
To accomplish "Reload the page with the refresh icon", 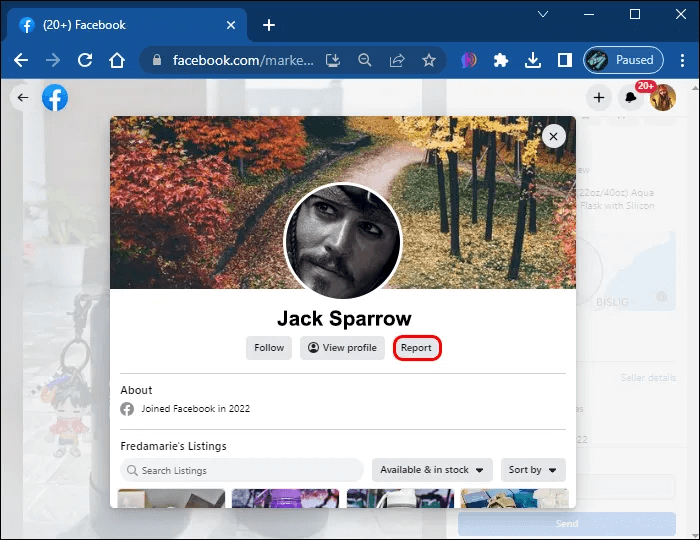I will (x=85, y=60).
